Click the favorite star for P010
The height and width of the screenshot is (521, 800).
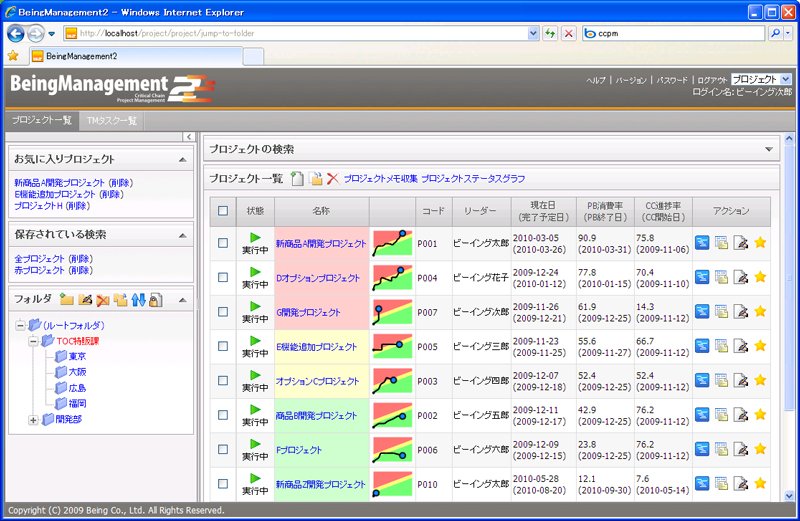pyautogui.click(x=760, y=483)
